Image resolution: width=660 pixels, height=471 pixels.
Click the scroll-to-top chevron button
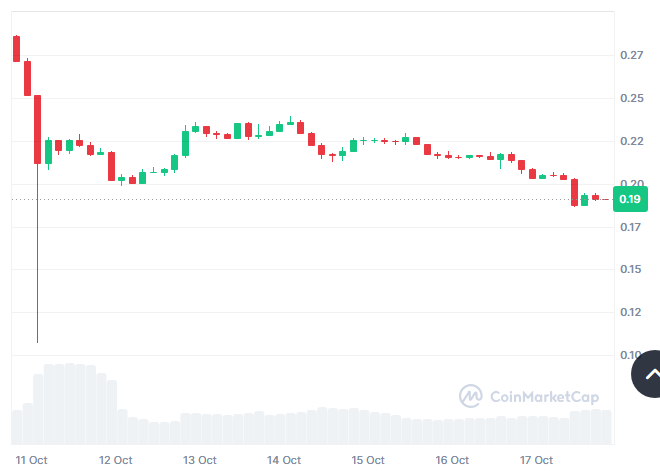652,375
